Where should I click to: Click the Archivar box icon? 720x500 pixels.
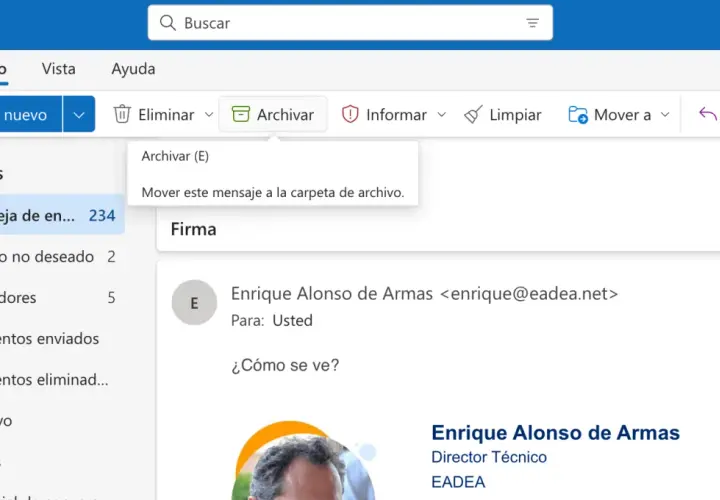(x=241, y=114)
